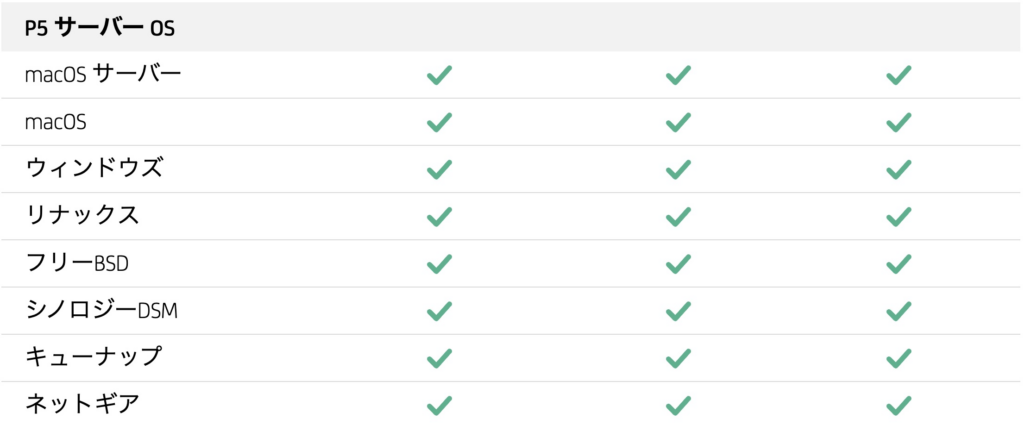
Task: Click the P5 サーバー OS header label
Action: [x=100, y=27]
